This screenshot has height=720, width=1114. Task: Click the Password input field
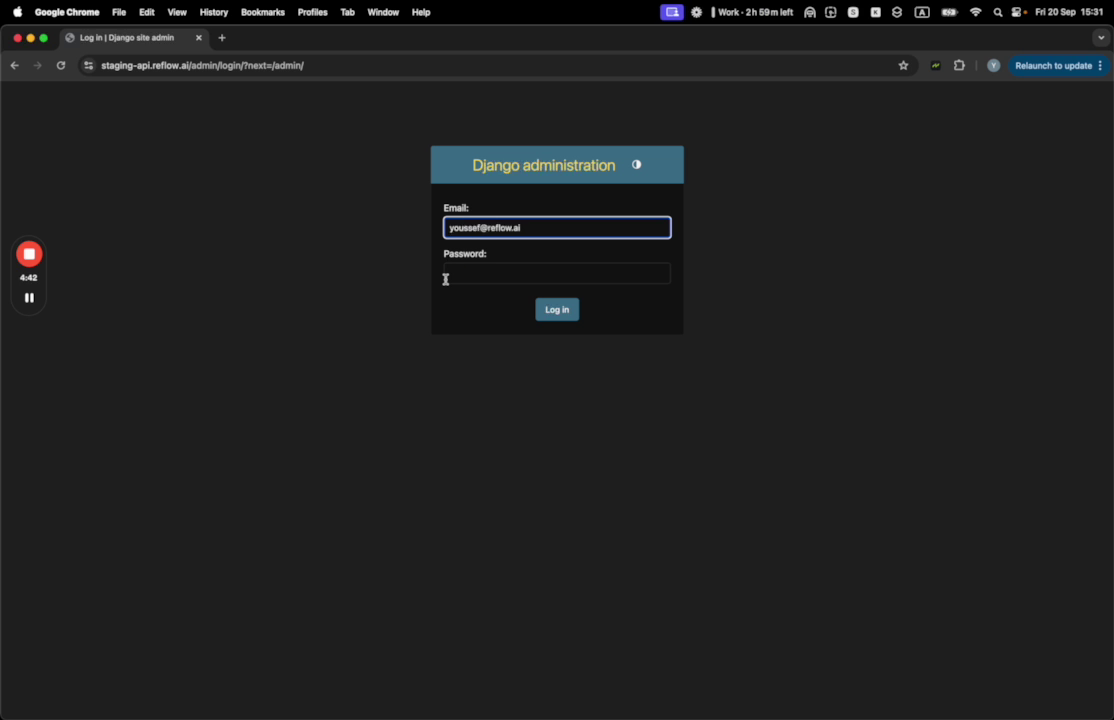tap(557, 274)
